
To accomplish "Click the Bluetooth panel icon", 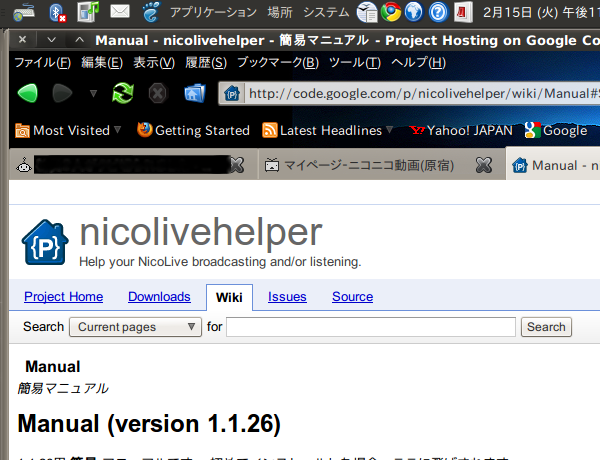I will pos(57,12).
